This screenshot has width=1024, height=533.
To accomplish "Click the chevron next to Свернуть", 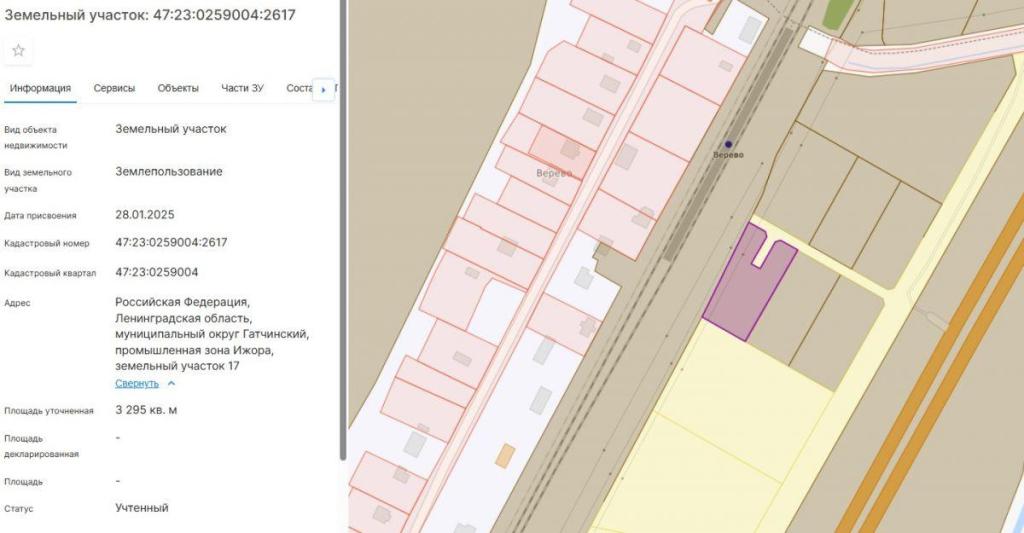I will 171,383.
